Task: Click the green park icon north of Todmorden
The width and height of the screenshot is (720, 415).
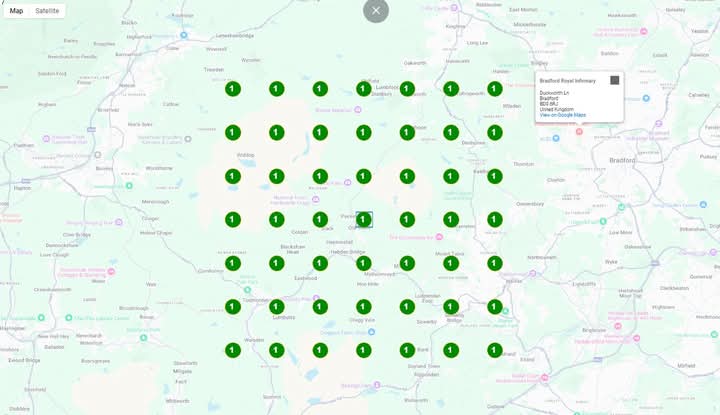Action: (248, 290)
